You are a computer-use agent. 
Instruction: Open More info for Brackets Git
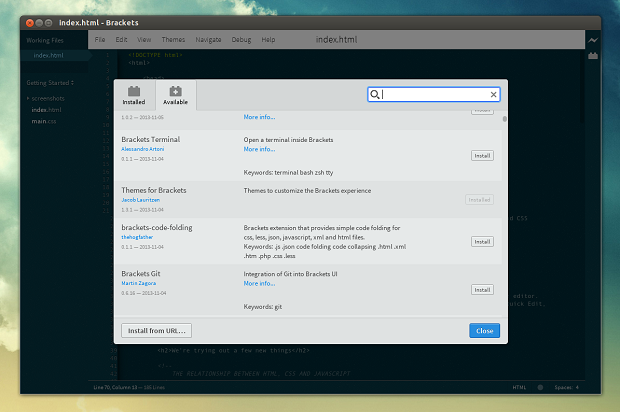tap(259, 283)
